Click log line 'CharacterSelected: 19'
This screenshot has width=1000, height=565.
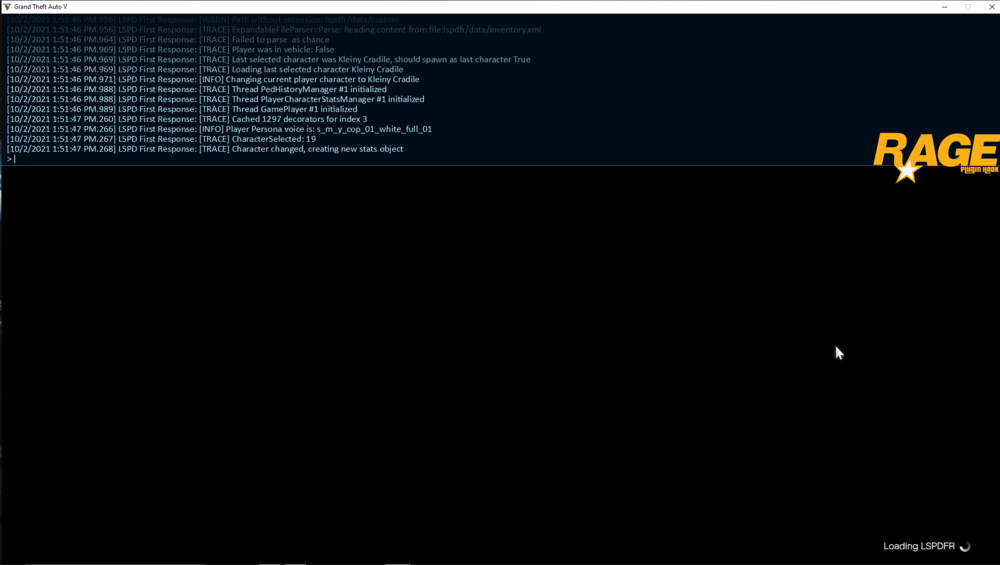161,139
